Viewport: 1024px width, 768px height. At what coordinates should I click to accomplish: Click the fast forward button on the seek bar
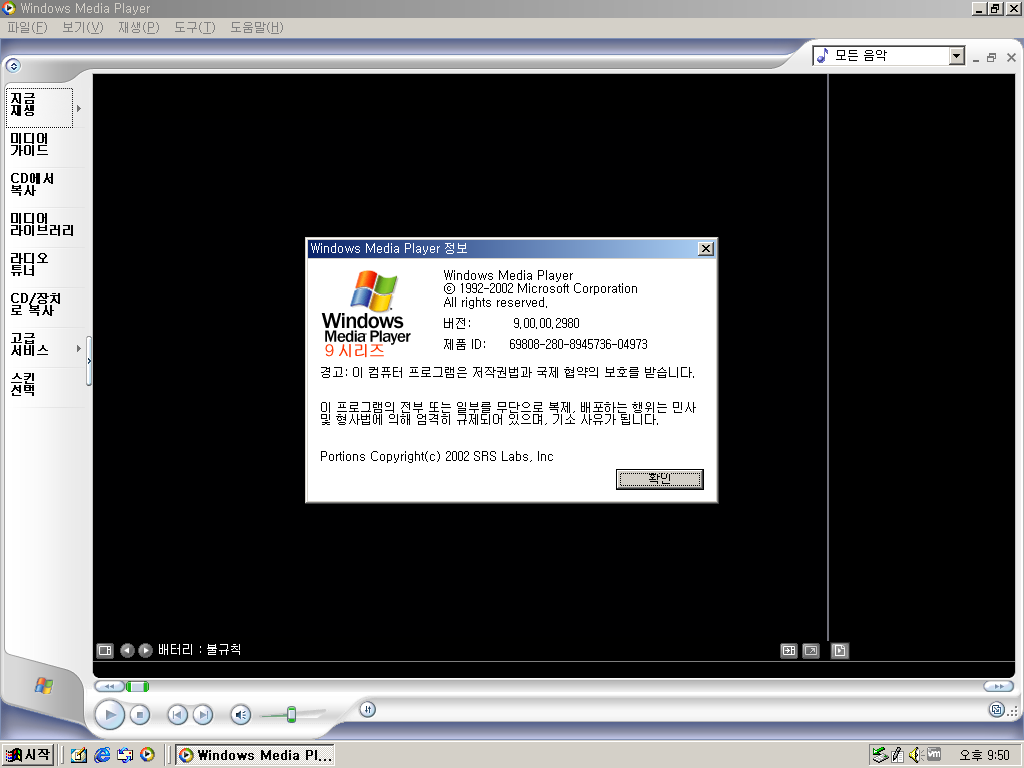[x=999, y=686]
